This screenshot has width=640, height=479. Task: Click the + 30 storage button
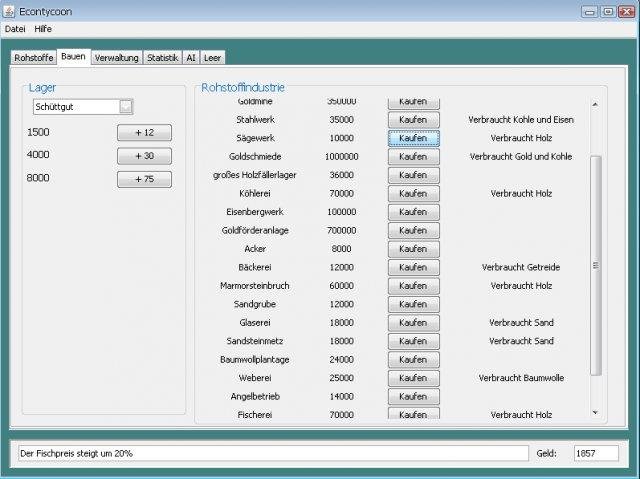tap(144, 156)
